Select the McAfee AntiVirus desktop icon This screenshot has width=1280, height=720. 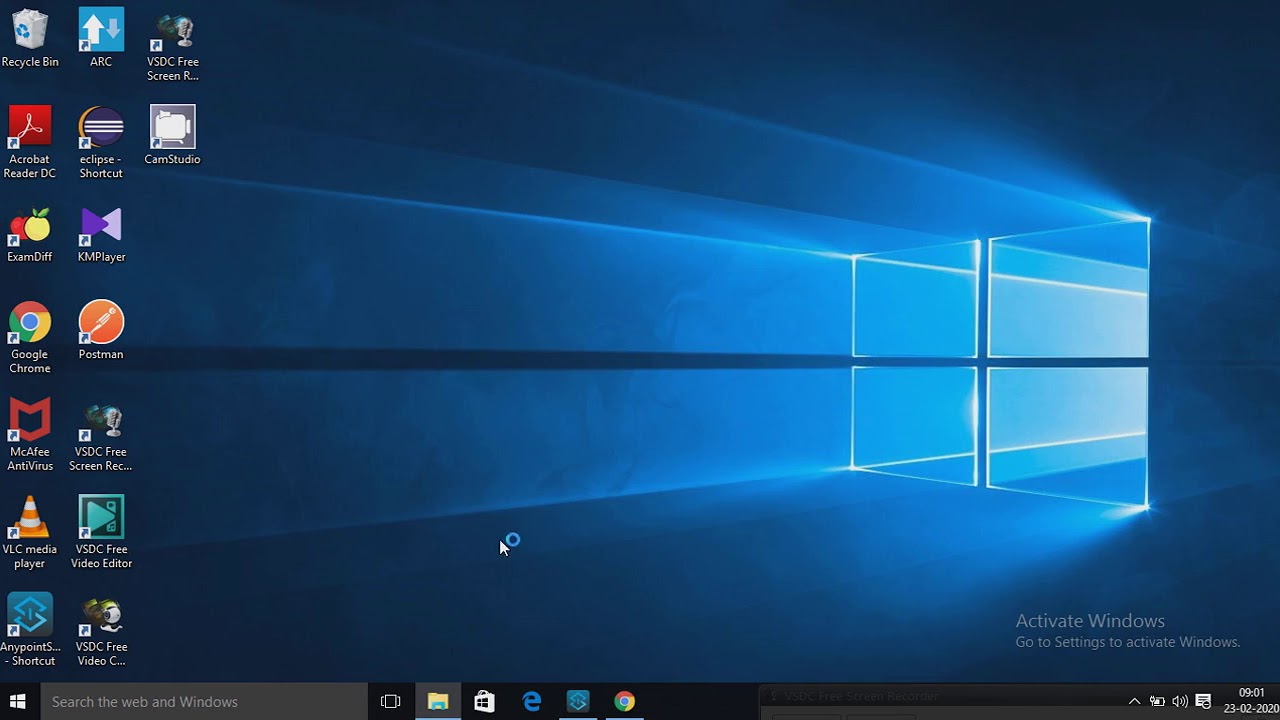coord(30,435)
